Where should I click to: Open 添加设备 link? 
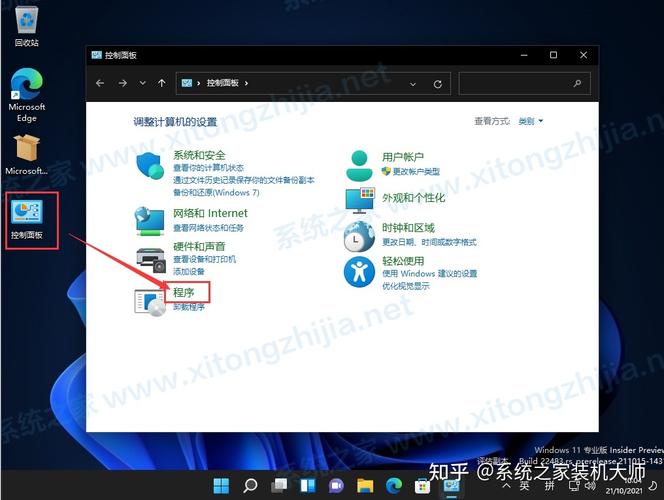pos(188,271)
